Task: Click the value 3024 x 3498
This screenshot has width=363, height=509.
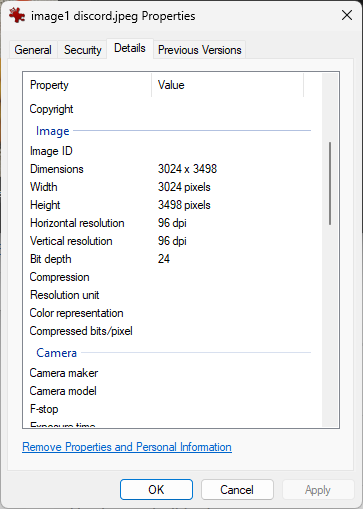Action: (187, 169)
